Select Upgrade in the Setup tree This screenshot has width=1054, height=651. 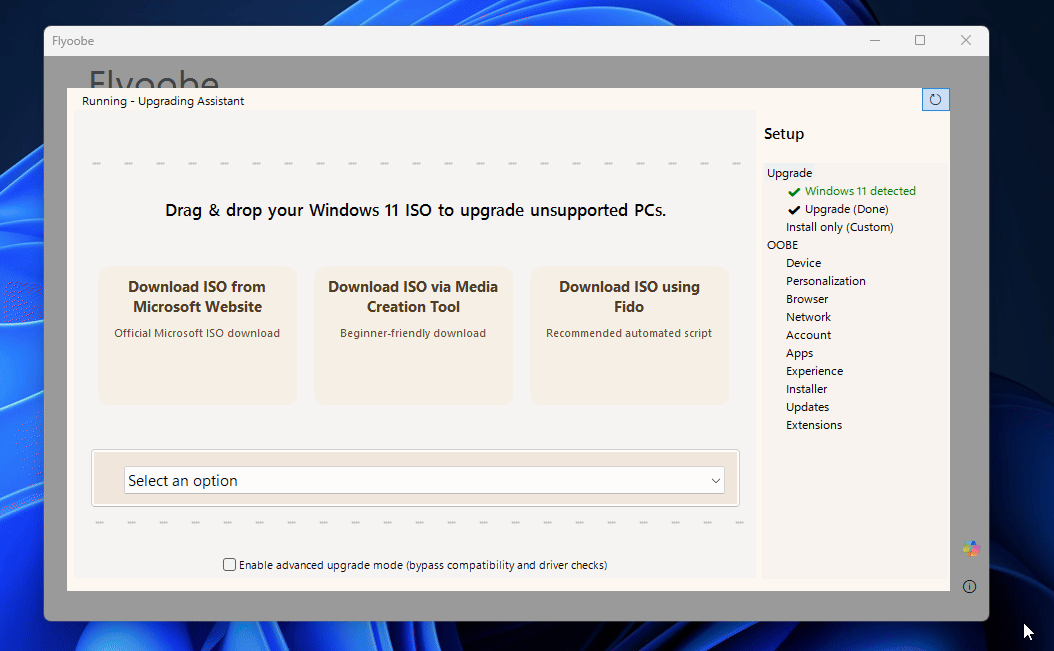coord(789,173)
